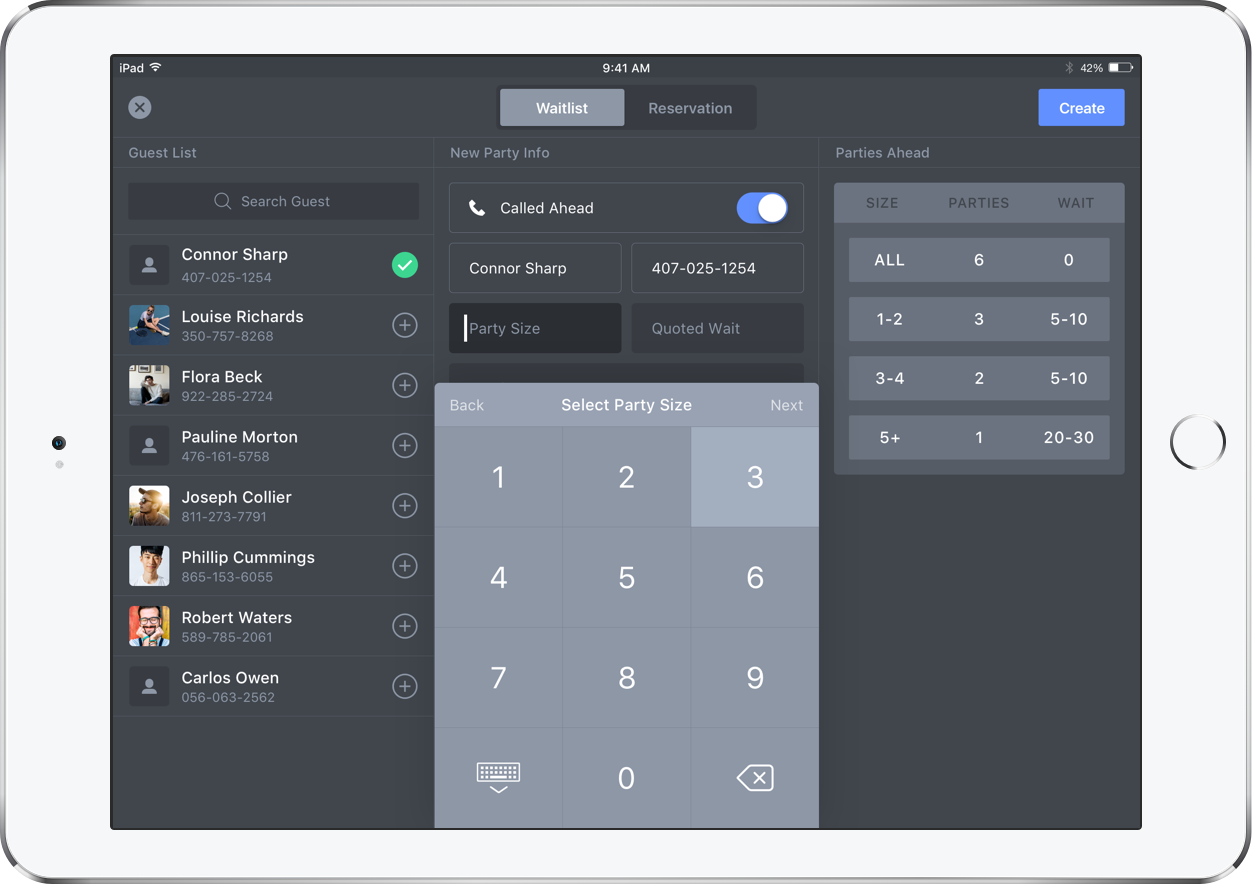Focus the Search Guest field
This screenshot has height=884, width=1252.
pos(274,201)
